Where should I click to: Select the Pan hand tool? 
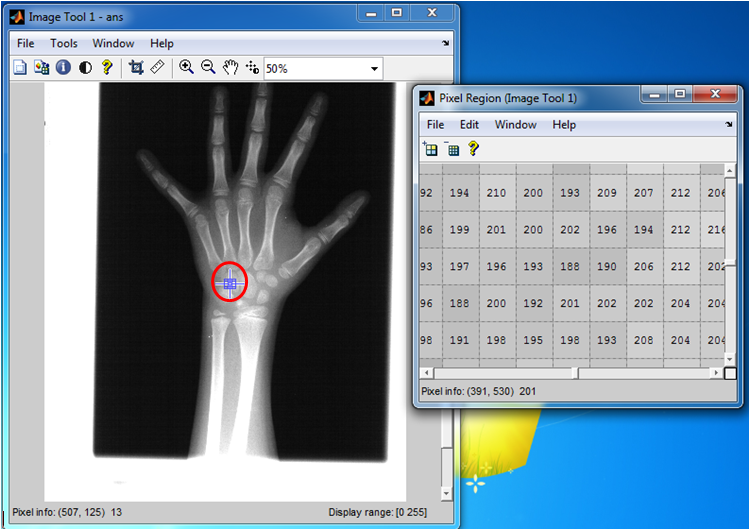(x=230, y=67)
